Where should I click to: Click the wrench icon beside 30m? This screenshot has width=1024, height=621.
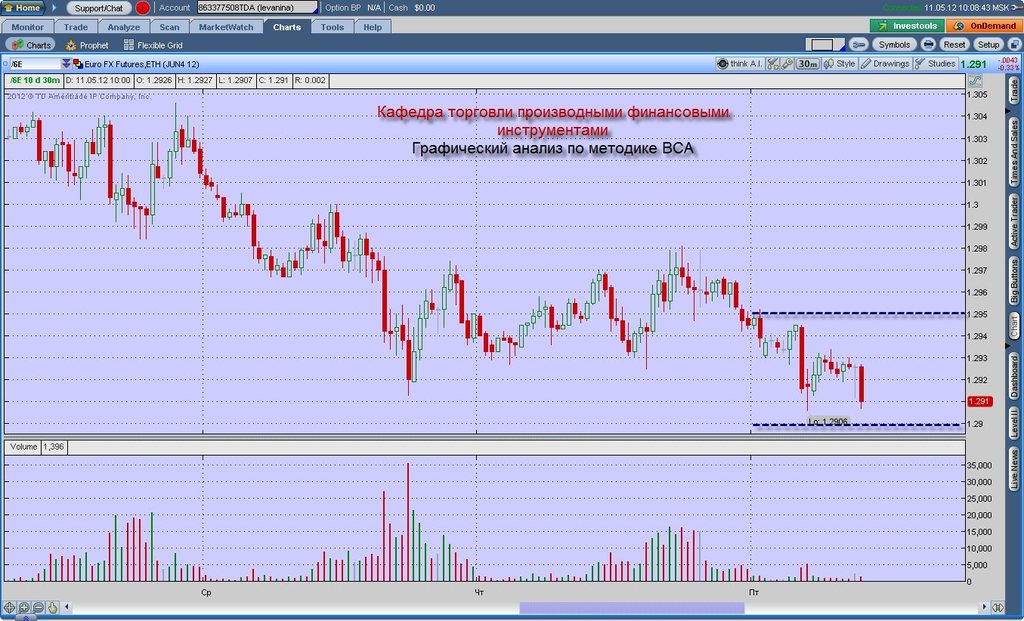(x=788, y=63)
